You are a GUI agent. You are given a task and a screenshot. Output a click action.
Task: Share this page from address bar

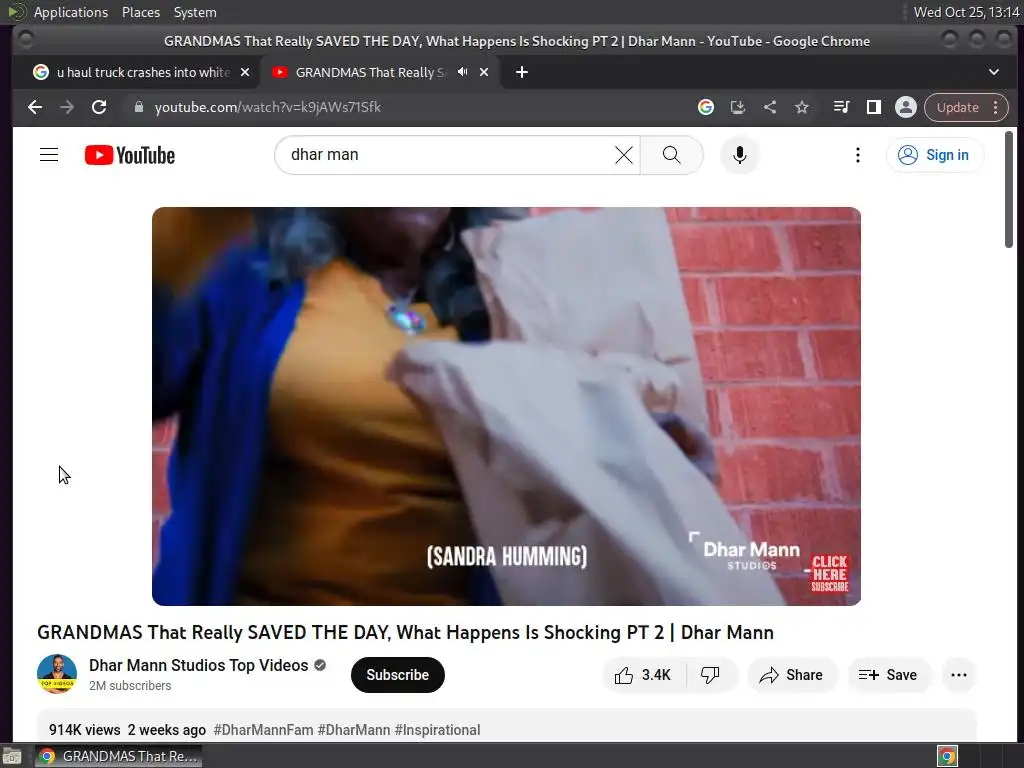point(770,107)
